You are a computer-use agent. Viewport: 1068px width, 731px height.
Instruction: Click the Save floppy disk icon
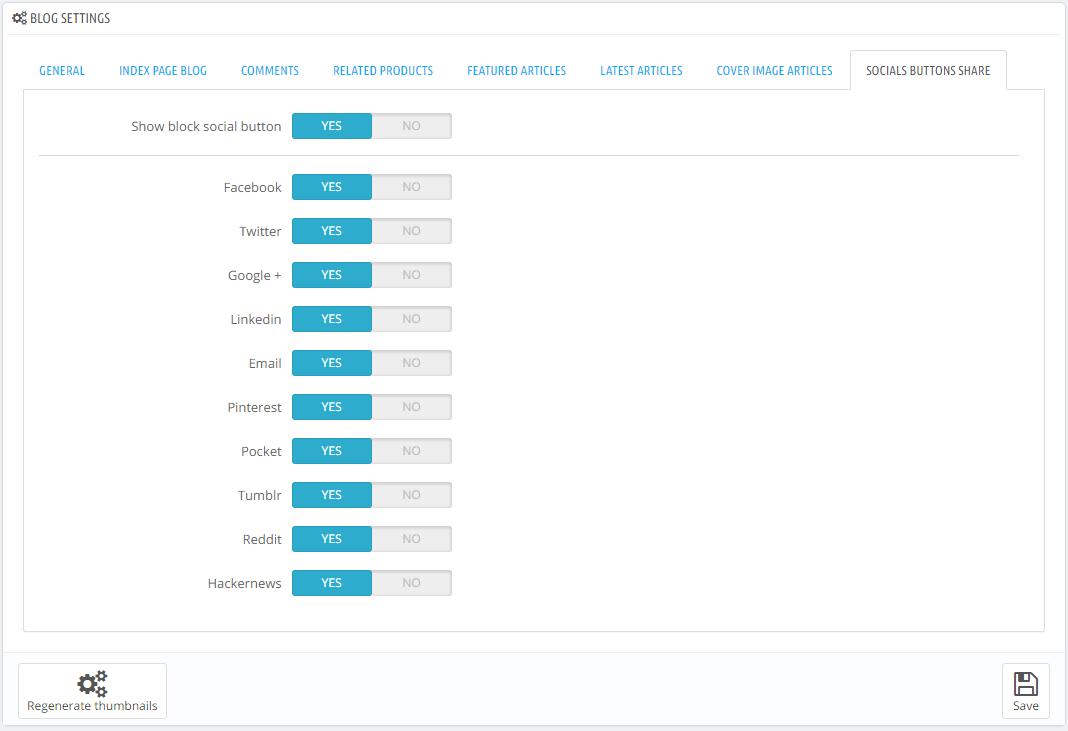tap(1025, 683)
